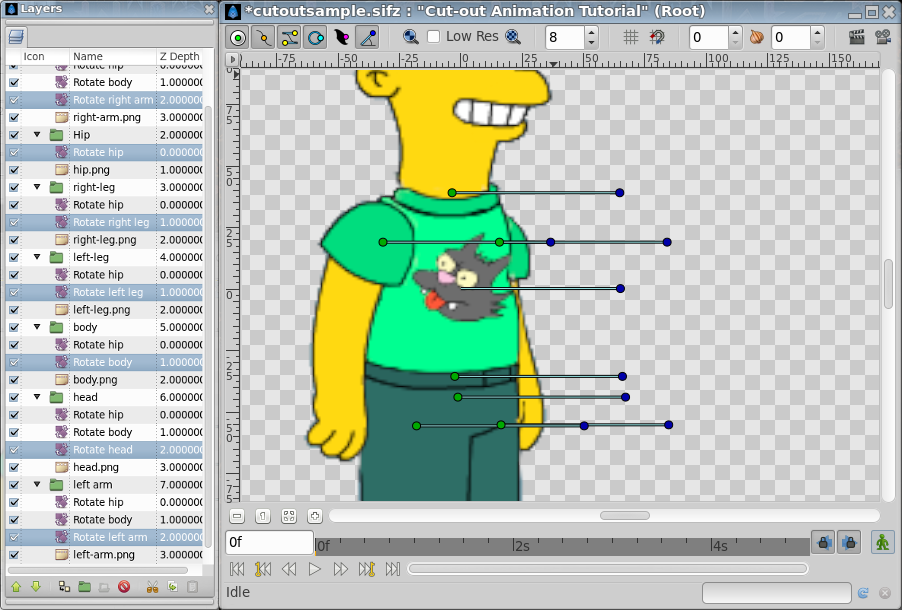Click quality spinbox stepper arrows next to 8
This screenshot has width=902, height=610.
click(591, 37)
